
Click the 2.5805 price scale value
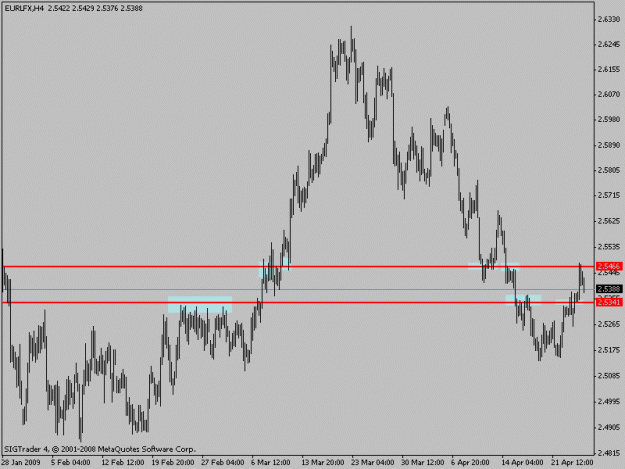(x=609, y=170)
